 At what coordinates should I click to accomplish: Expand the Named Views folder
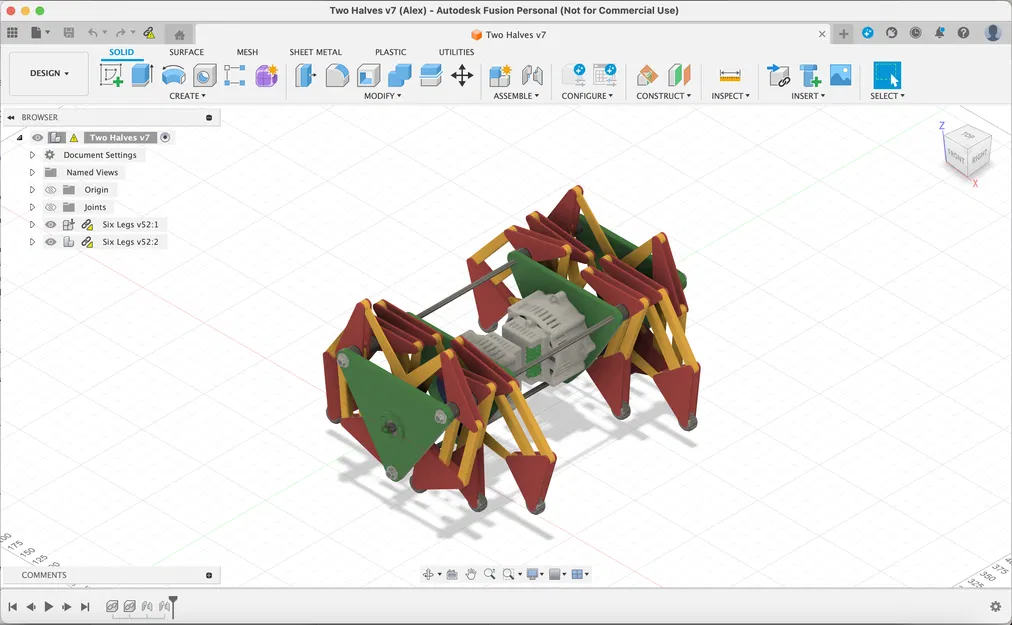coord(31,172)
